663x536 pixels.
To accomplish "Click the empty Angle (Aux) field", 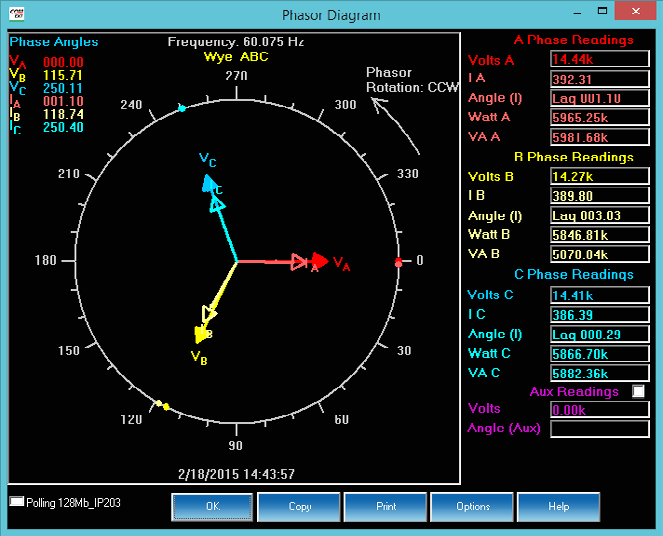I will pyautogui.click(x=600, y=429).
